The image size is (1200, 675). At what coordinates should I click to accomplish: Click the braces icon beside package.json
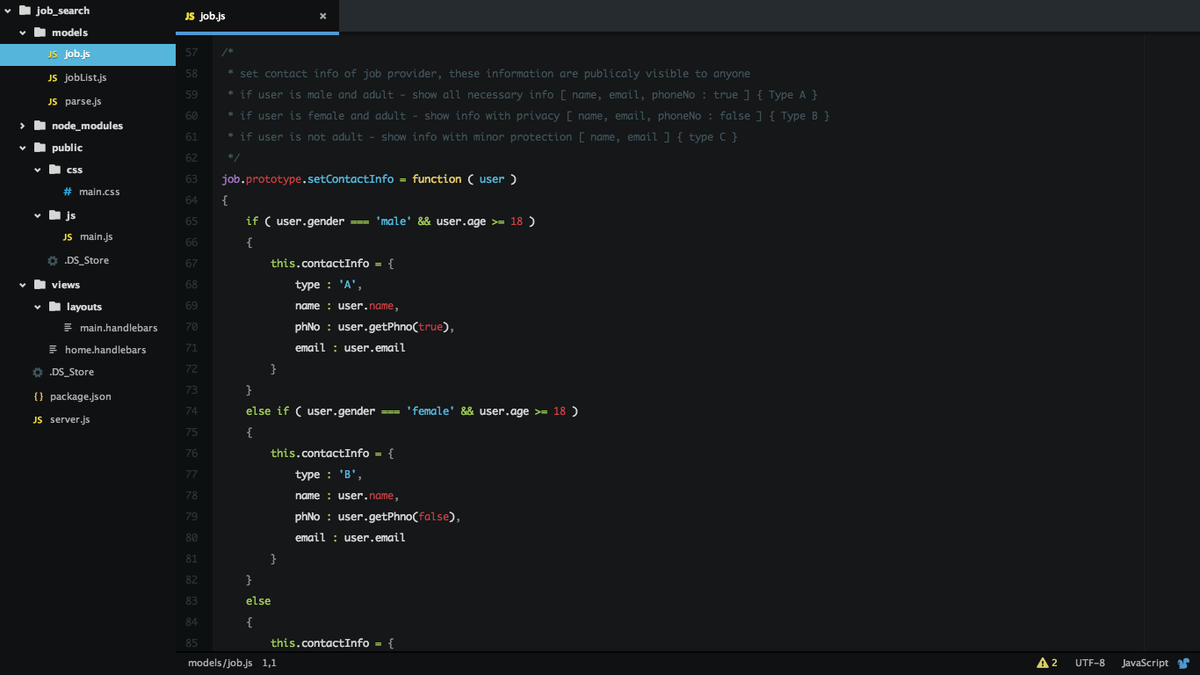click(38, 397)
